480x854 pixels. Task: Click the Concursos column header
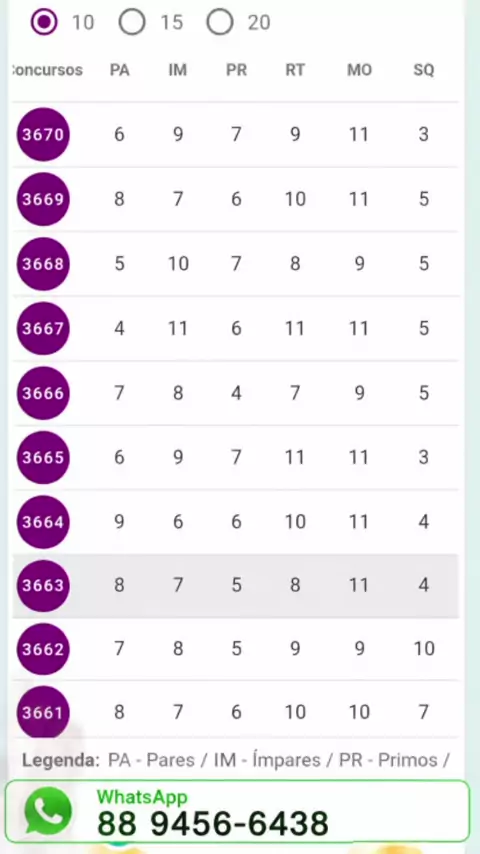46,70
